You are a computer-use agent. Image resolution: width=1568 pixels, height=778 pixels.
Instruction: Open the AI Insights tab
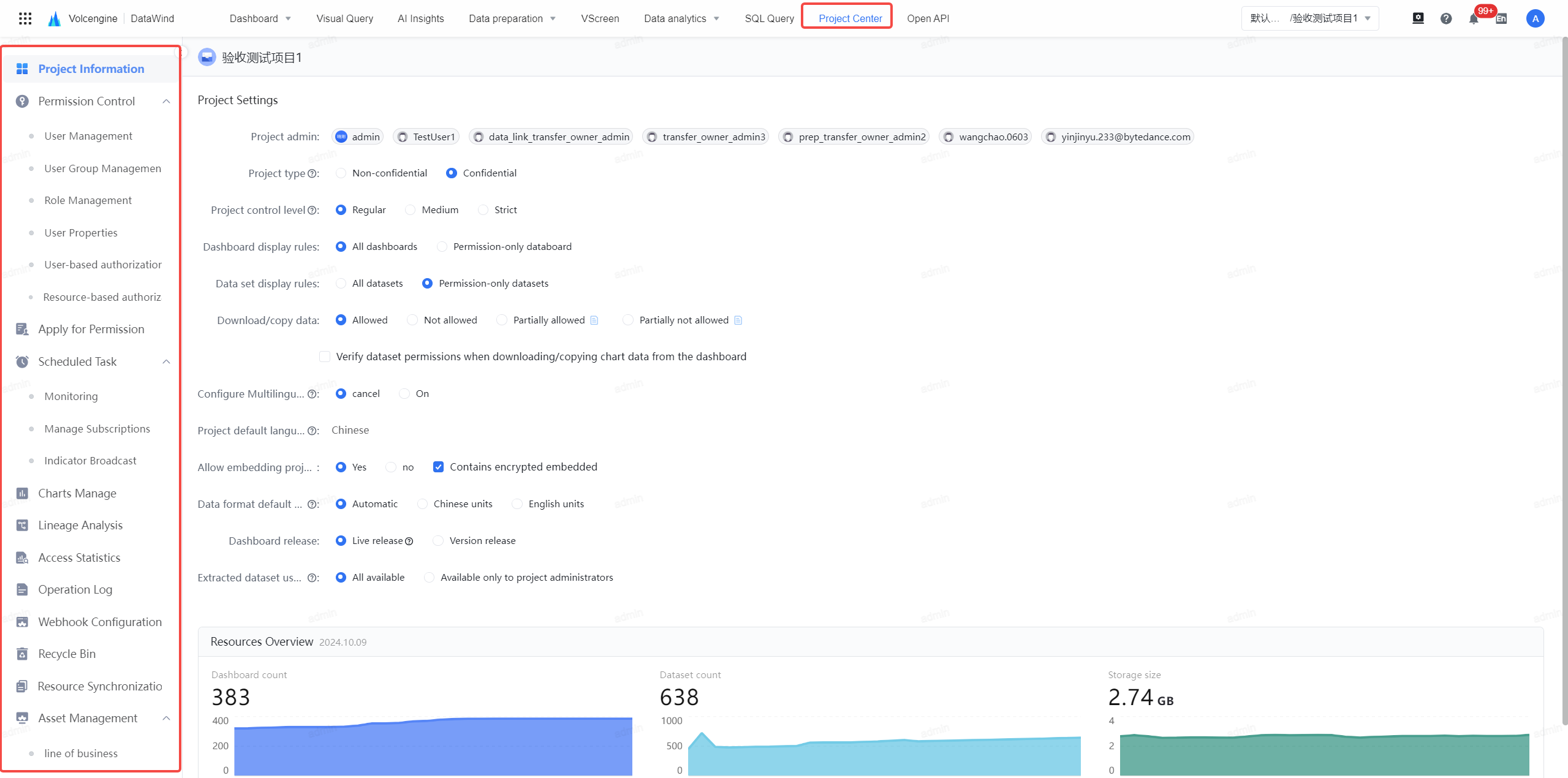click(x=420, y=18)
